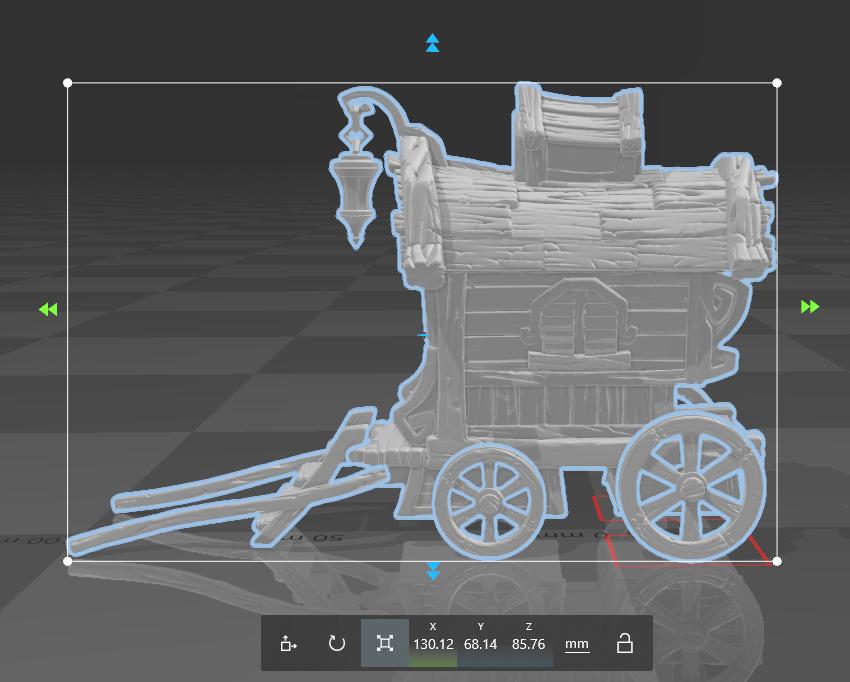Image resolution: width=850 pixels, height=682 pixels.
Task: Select the Move tool icon
Action: point(288,643)
